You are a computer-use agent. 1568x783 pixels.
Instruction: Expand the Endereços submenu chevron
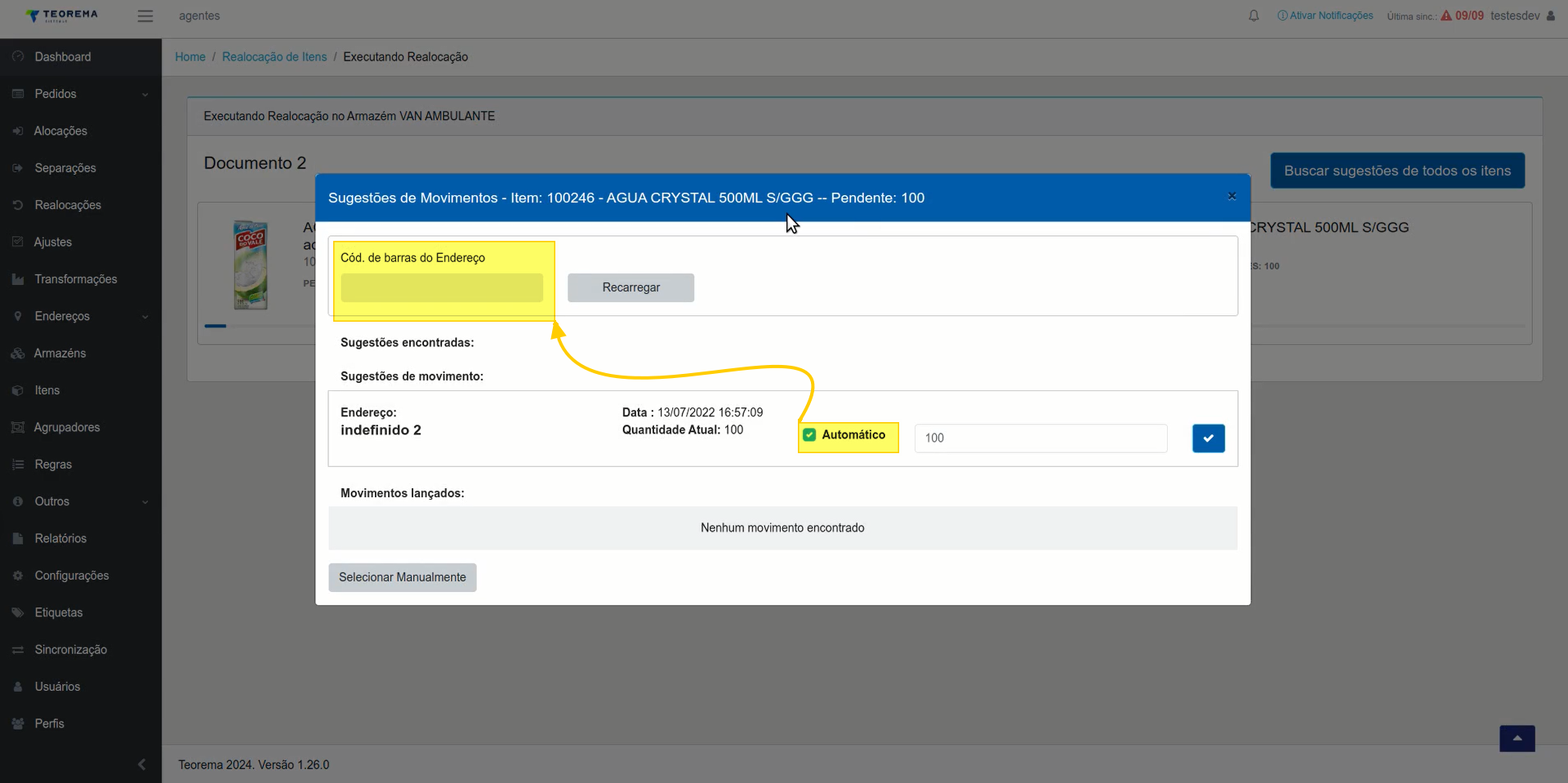[145, 317]
